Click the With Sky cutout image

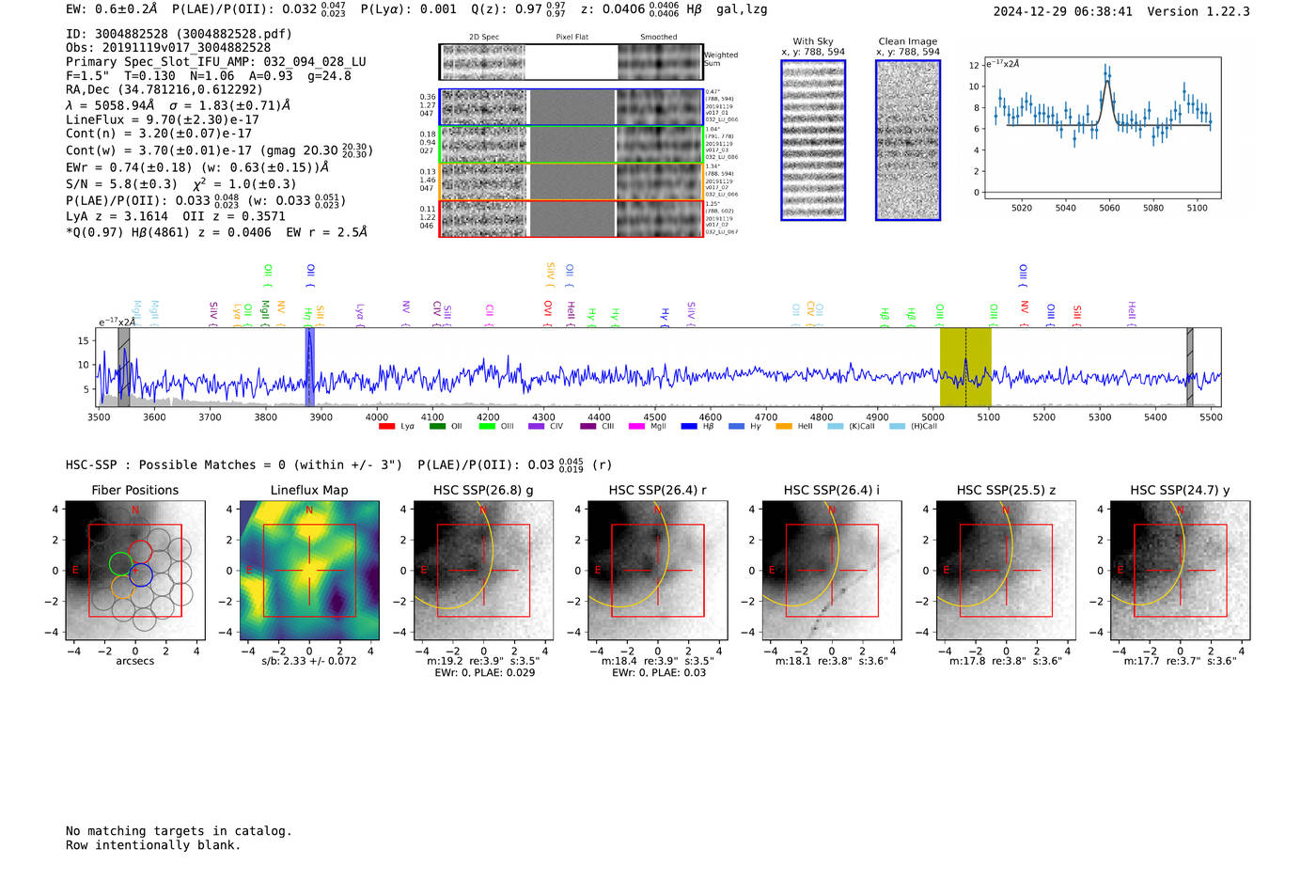pyautogui.click(x=813, y=140)
